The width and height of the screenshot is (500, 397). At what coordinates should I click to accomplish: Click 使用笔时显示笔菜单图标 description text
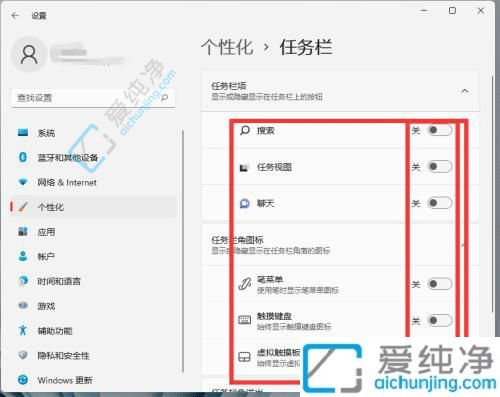point(297,290)
